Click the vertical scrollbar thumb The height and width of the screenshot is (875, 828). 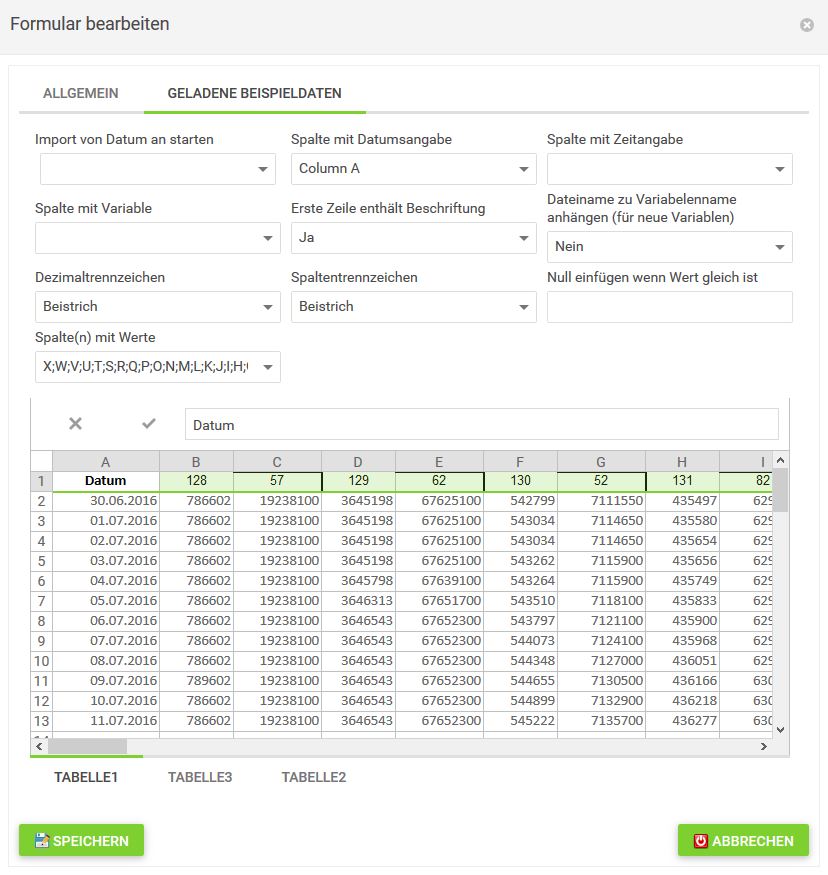tap(780, 491)
